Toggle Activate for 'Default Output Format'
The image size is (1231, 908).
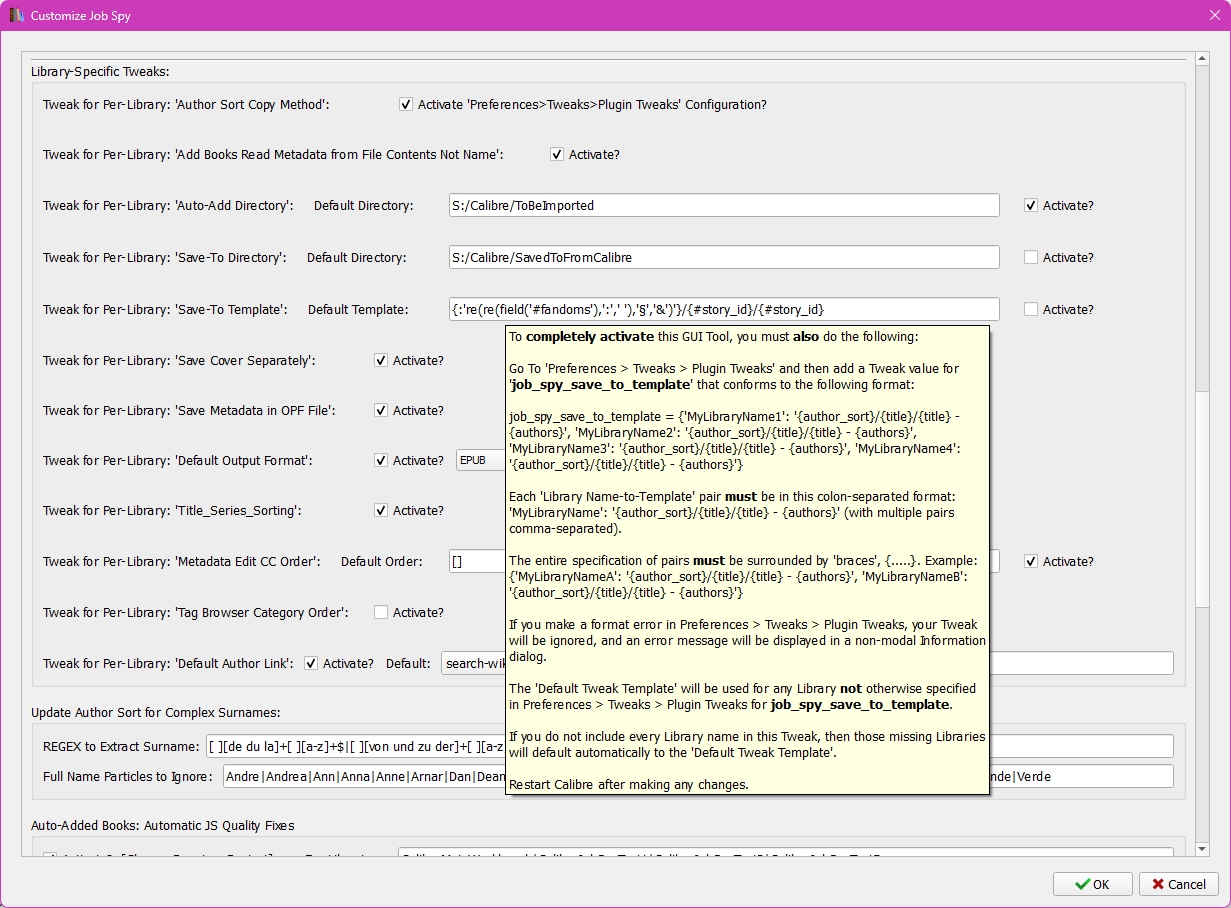[x=381, y=460]
